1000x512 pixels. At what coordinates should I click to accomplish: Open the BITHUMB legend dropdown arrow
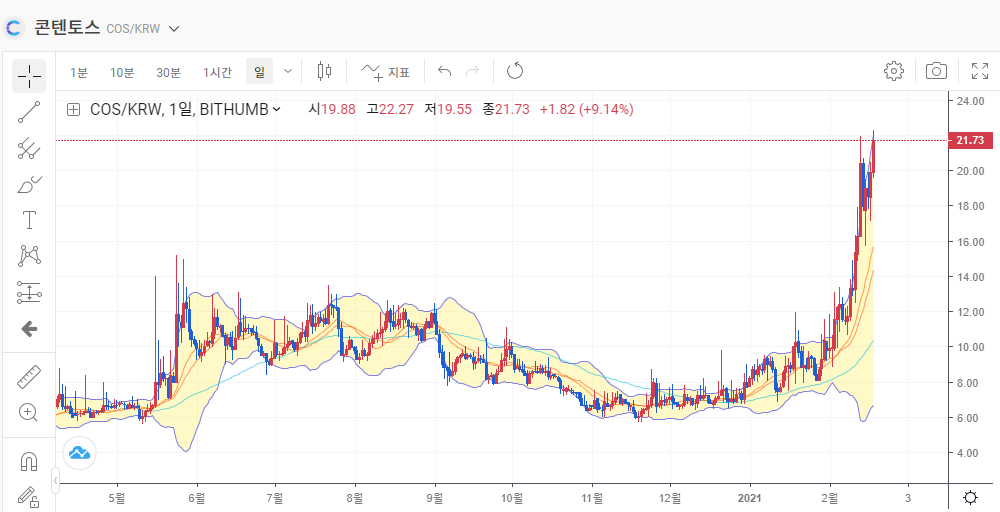click(x=276, y=110)
